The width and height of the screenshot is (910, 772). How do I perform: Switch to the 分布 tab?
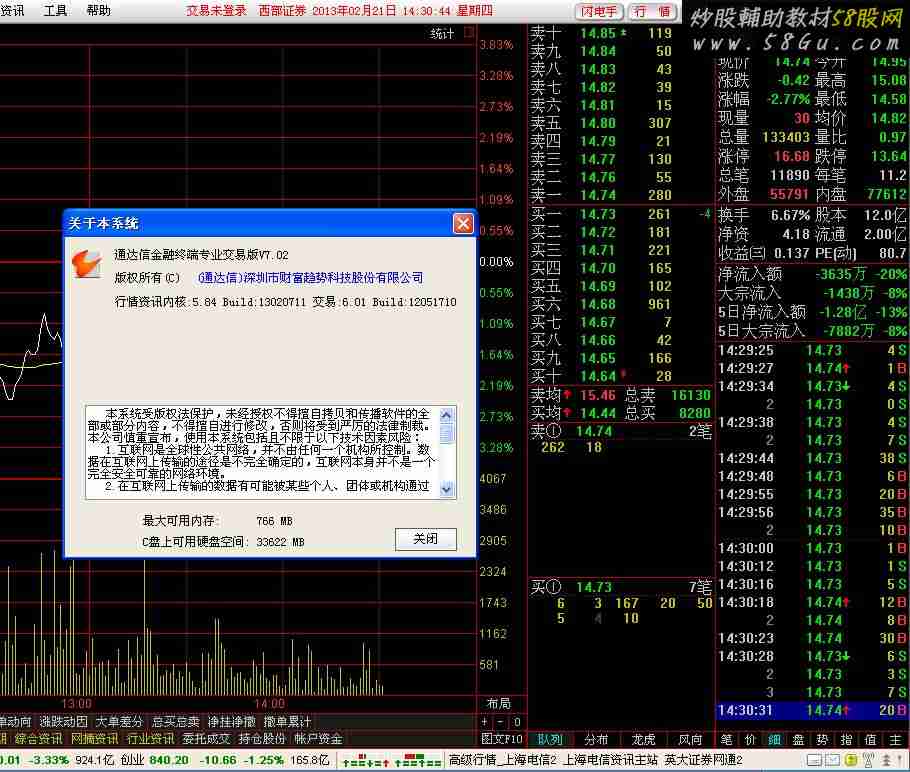tap(596, 739)
